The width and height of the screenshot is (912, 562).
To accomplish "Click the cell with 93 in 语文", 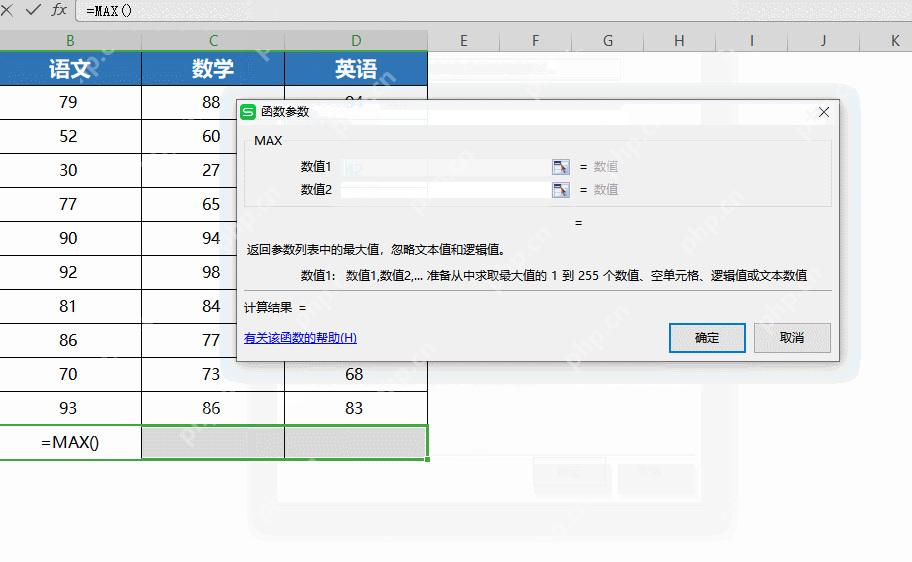I will click(x=70, y=408).
